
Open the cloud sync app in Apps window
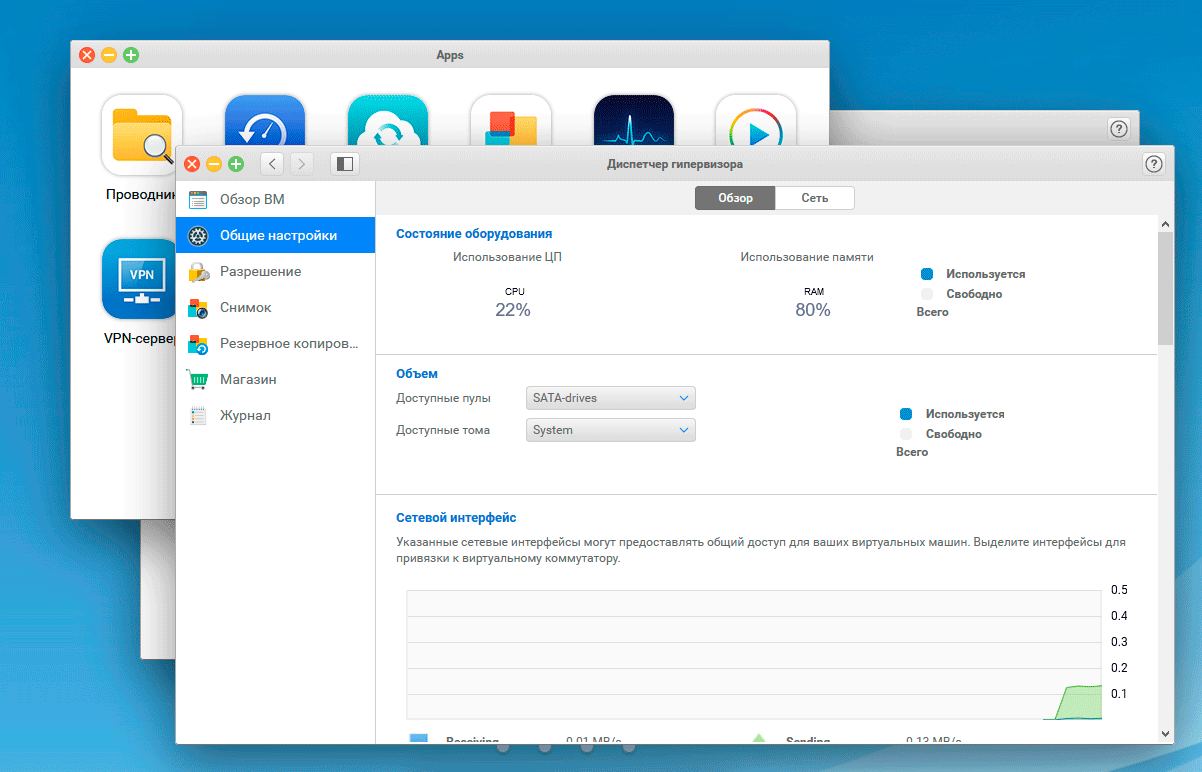tap(388, 120)
